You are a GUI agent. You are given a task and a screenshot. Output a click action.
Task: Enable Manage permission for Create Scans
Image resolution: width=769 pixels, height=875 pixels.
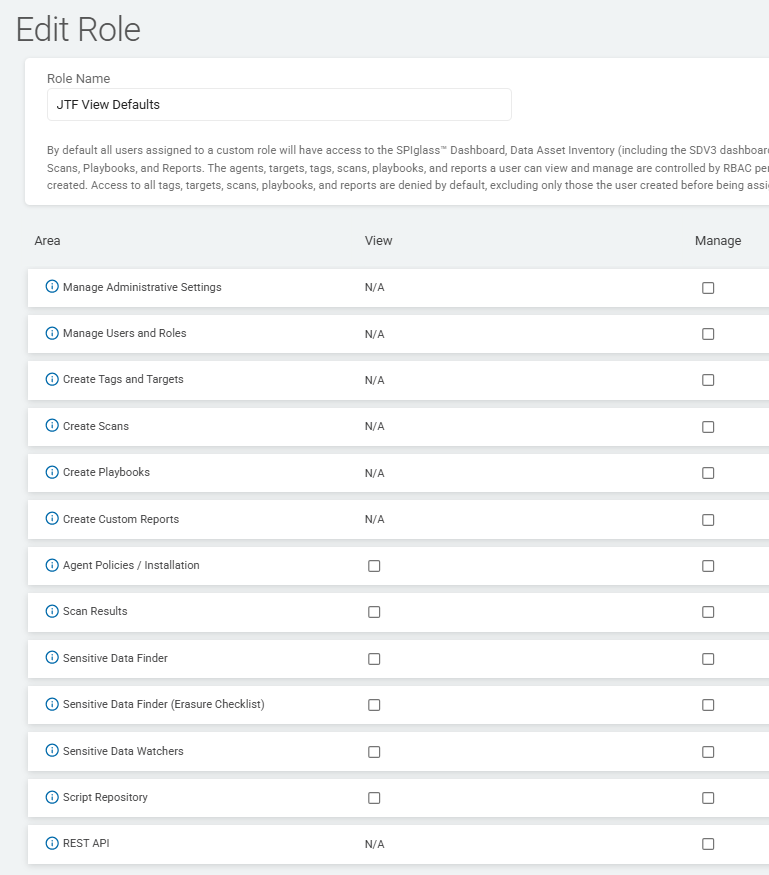pyautogui.click(x=708, y=427)
